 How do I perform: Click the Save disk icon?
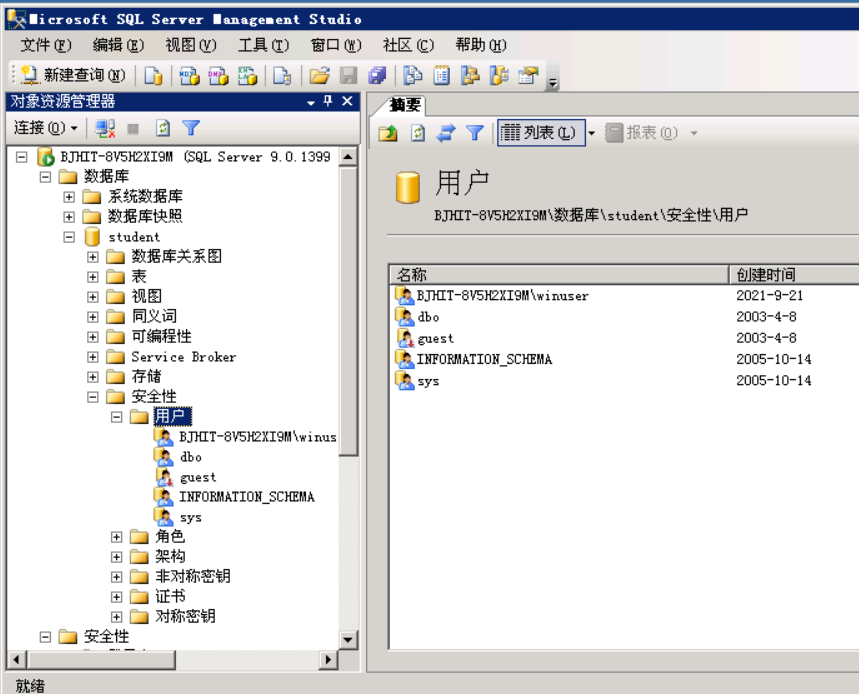(x=348, y=76)
